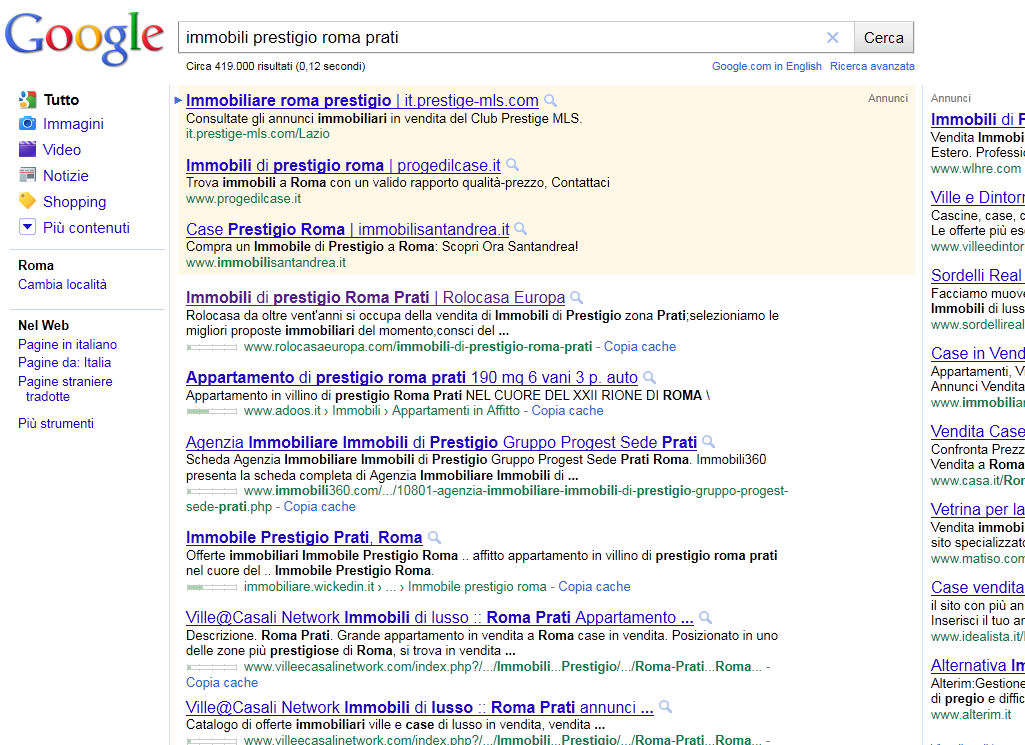Open Copia cache for adoos.it result
Viewport: 1025px width, 745px height.
click(567, 410)
